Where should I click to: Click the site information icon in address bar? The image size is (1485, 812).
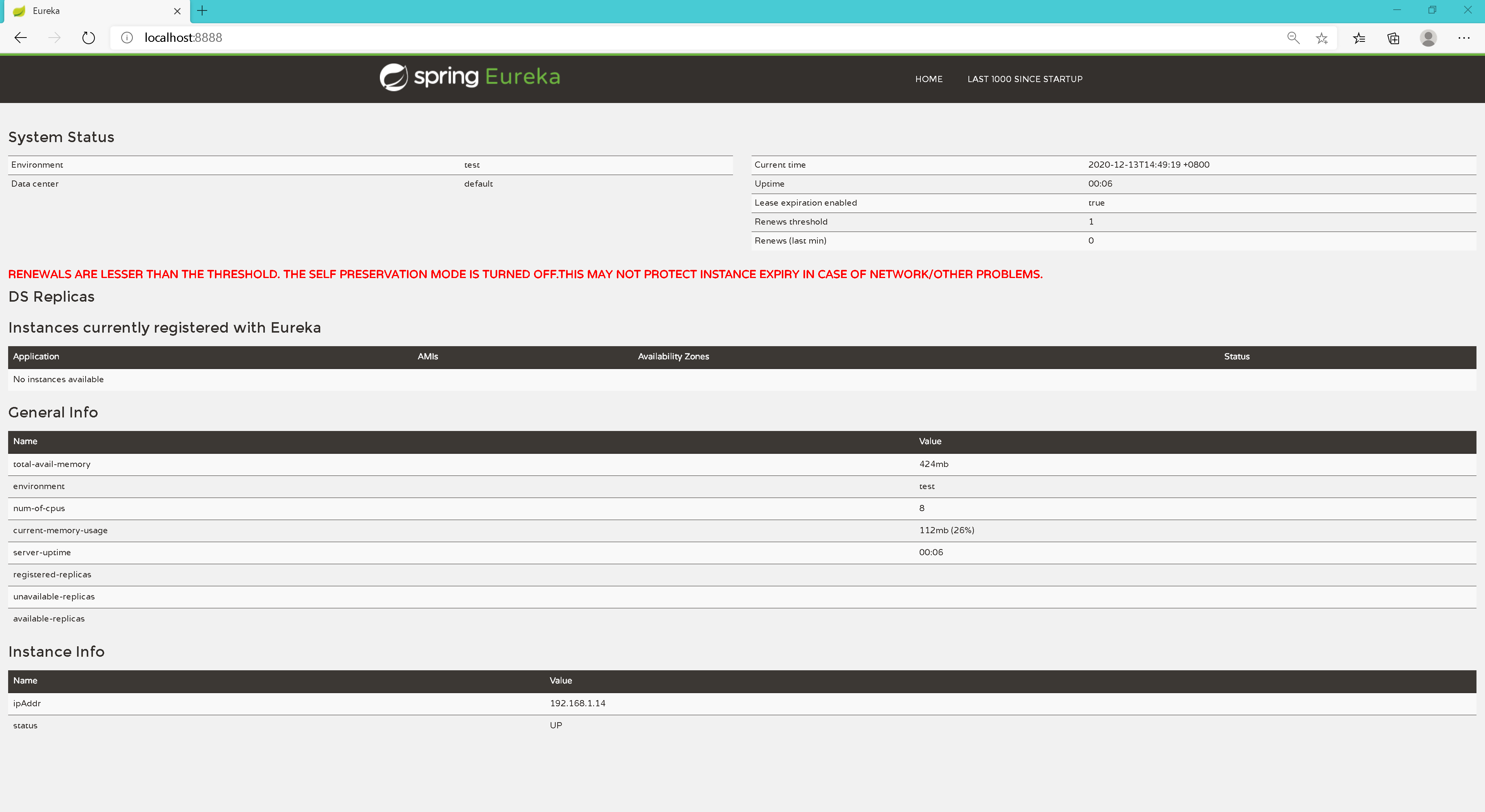(x=127, y=38)
